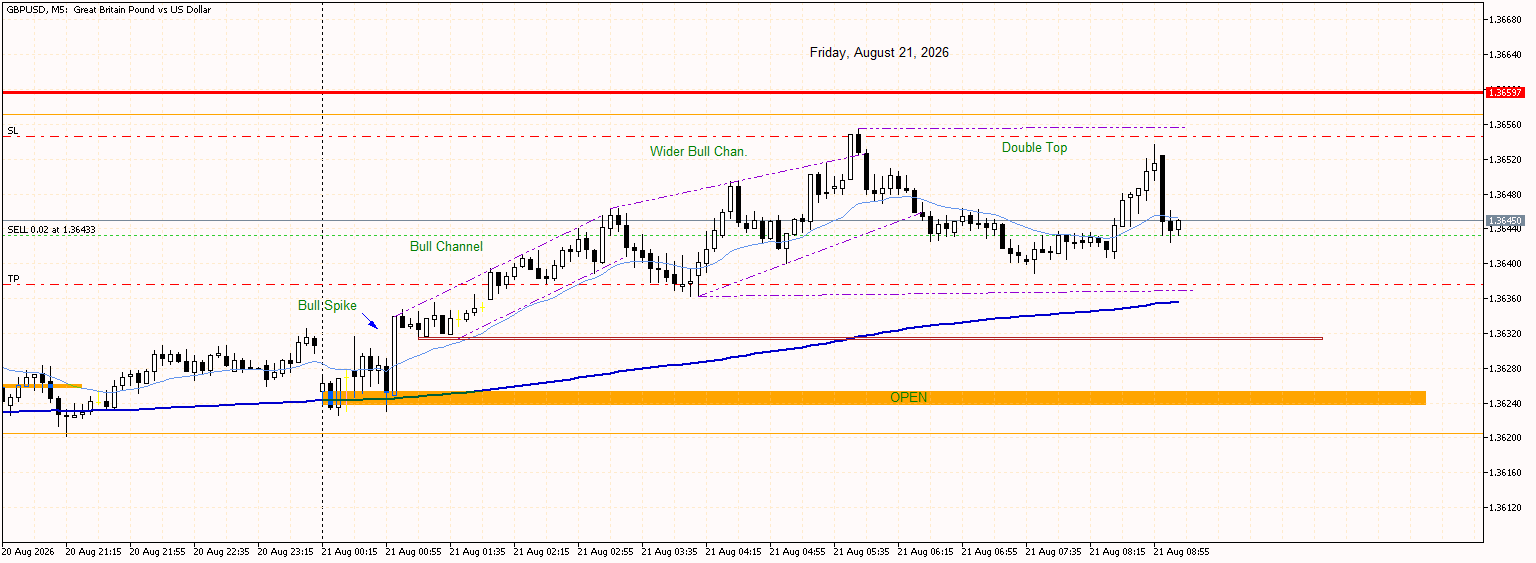The image size is (1536, 563).
Task: Click the 20 Aug 21:15 time axis label
Action: (96, 551)
